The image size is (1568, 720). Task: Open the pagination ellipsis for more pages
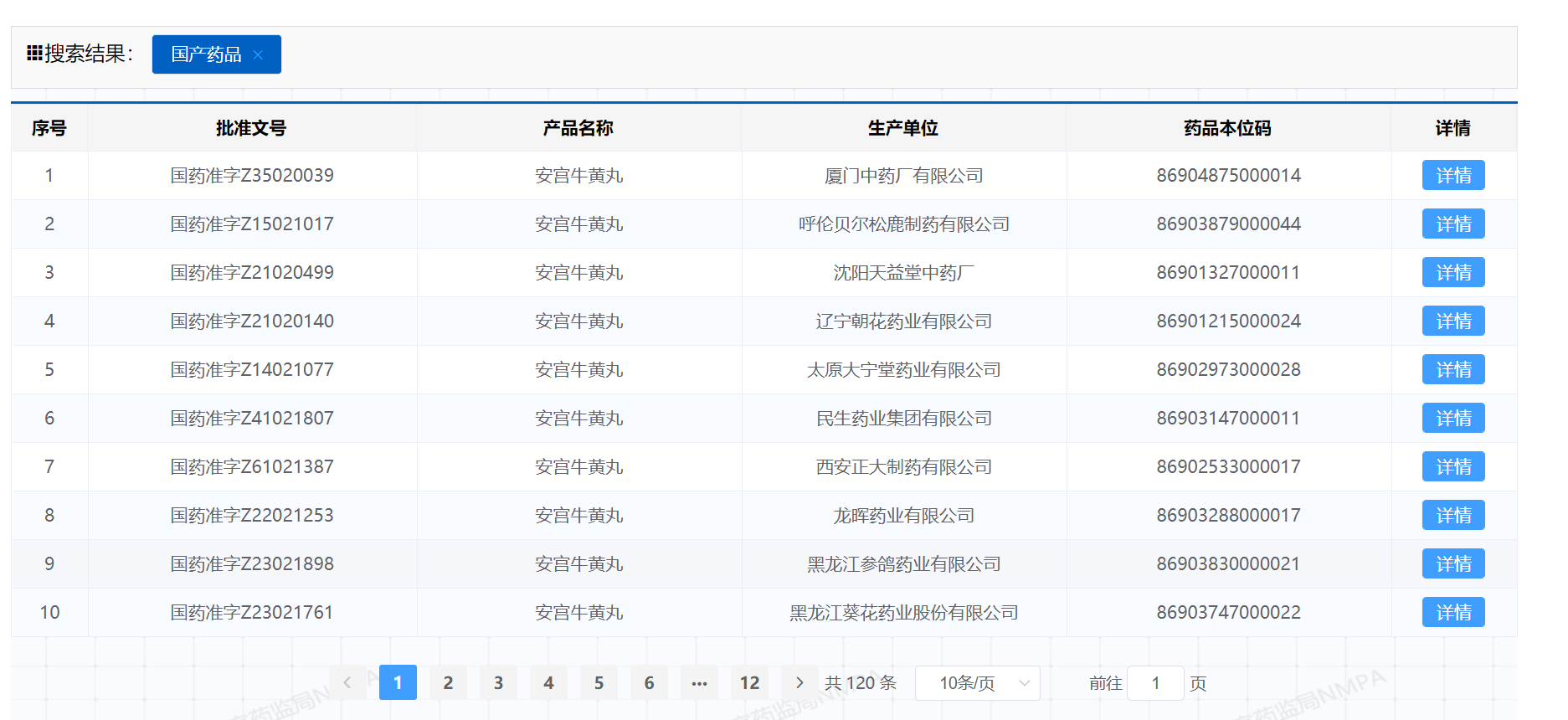tap(699, 683)
